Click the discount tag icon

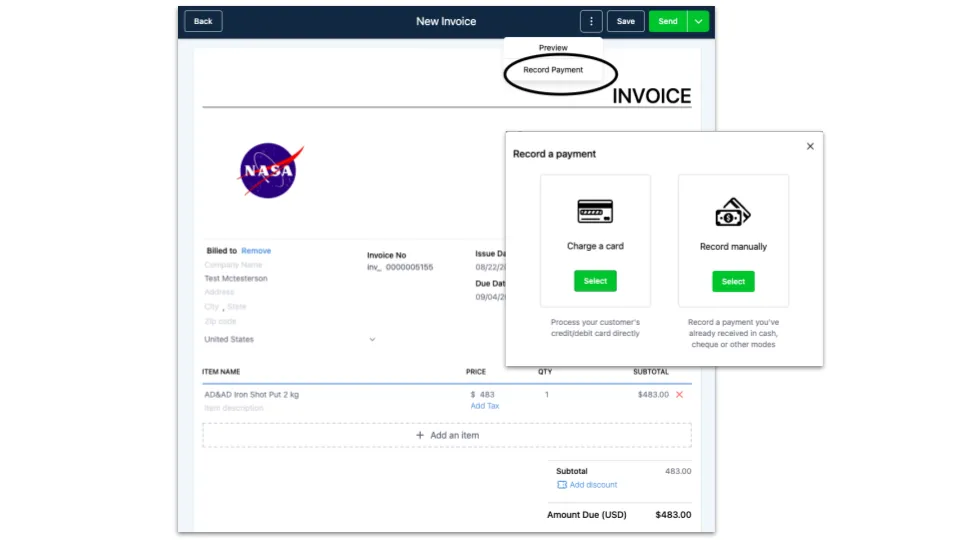[561, 485]
